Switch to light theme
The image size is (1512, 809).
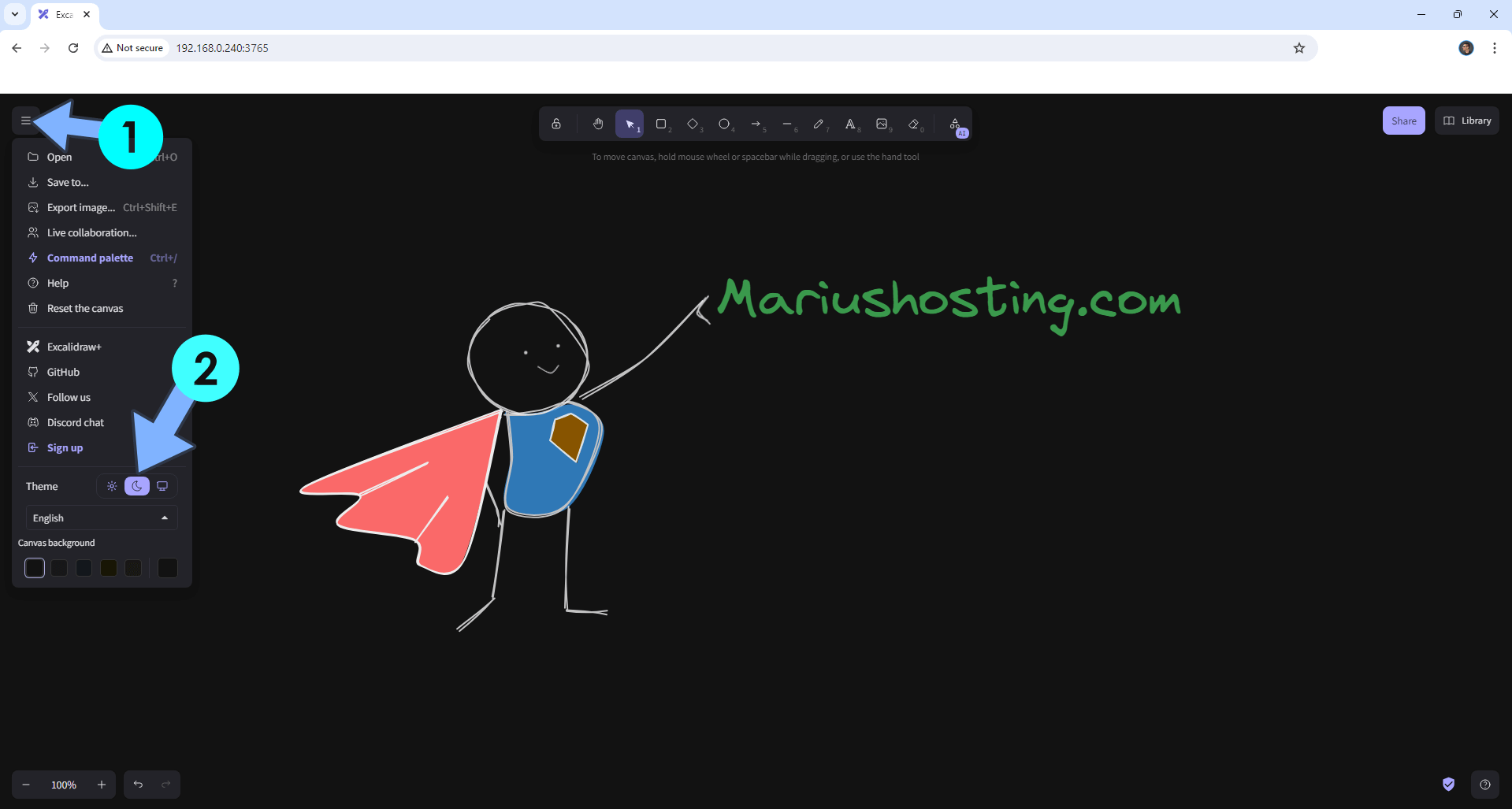coord(112,486)
